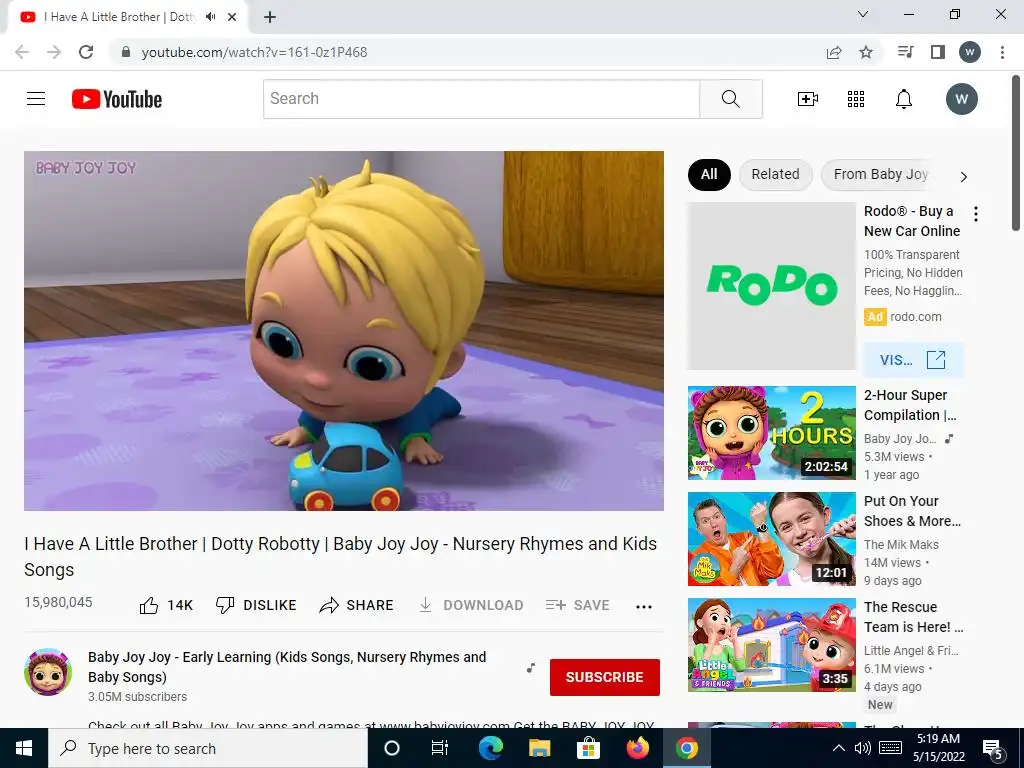Open Baby Joy Joy channel avatar
1024x768 pixels.
pyautogui.click(x=48, y=672)
